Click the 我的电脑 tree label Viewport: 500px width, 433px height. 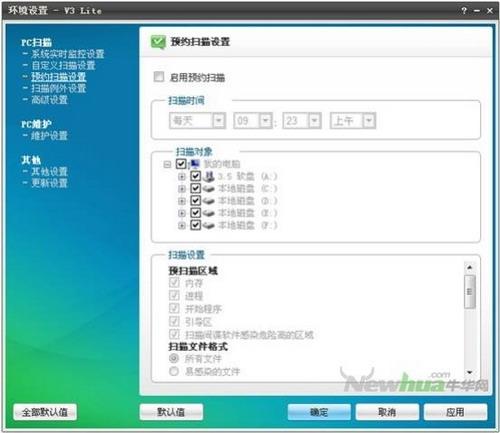[222, 164]
